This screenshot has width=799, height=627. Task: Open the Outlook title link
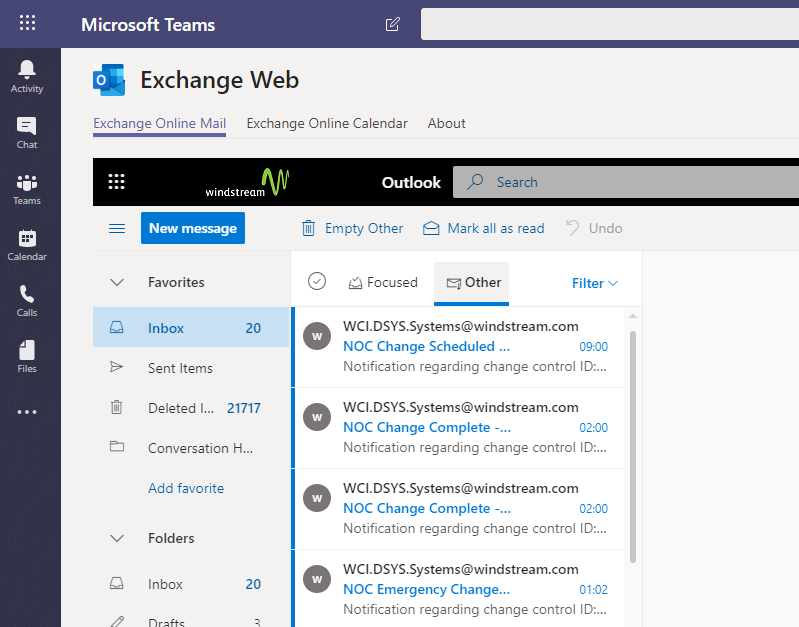(411, 182)
